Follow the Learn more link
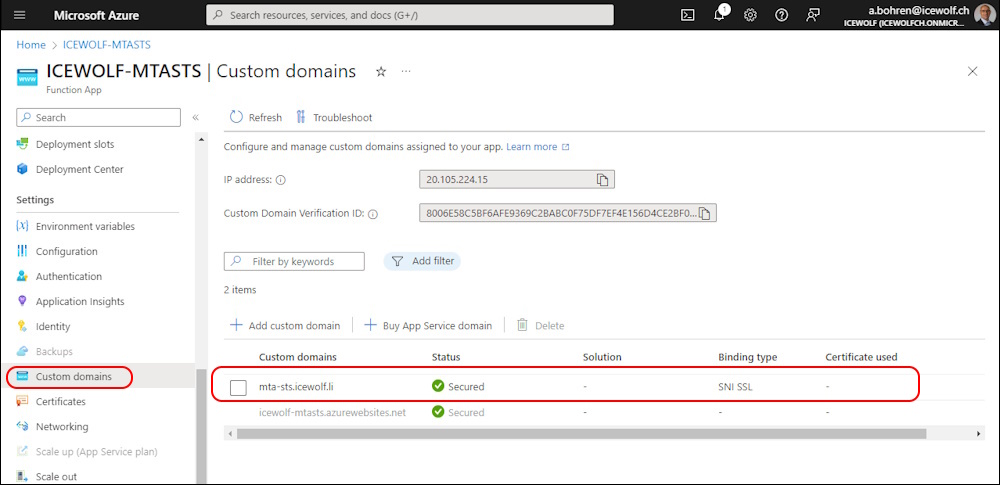Image resolution: width=1000 pixels, height=485 pixels. click(538, 147)
